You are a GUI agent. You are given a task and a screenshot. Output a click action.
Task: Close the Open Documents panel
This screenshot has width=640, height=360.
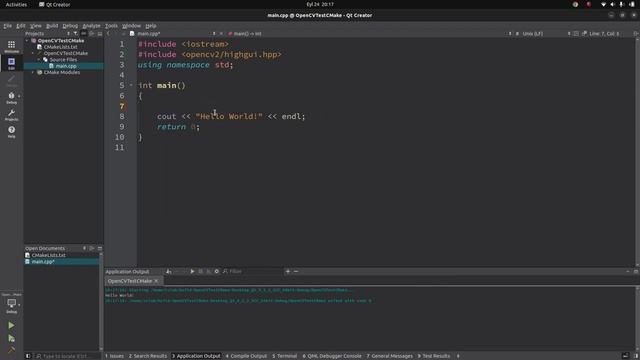[x=100, y=248]
